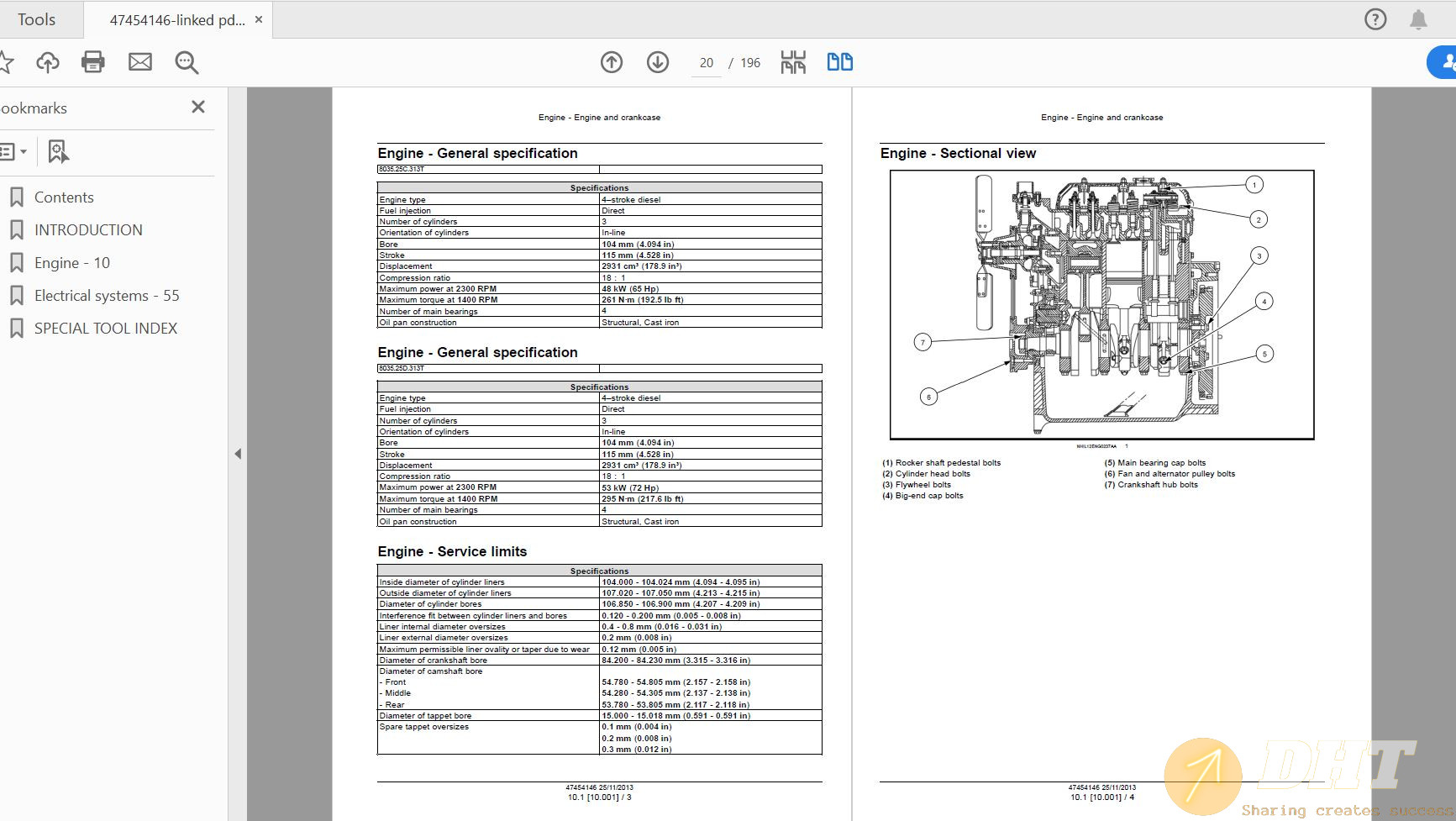
Task: Print the document using printer icon
Action: click(93, 62)
